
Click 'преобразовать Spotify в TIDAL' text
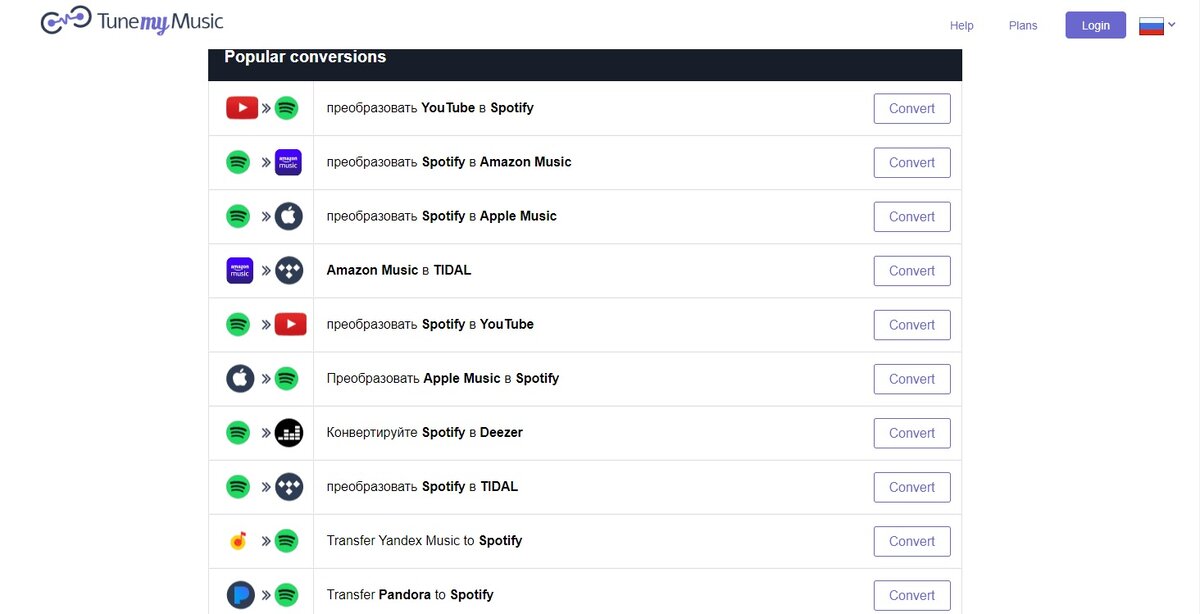click(423, 486)
